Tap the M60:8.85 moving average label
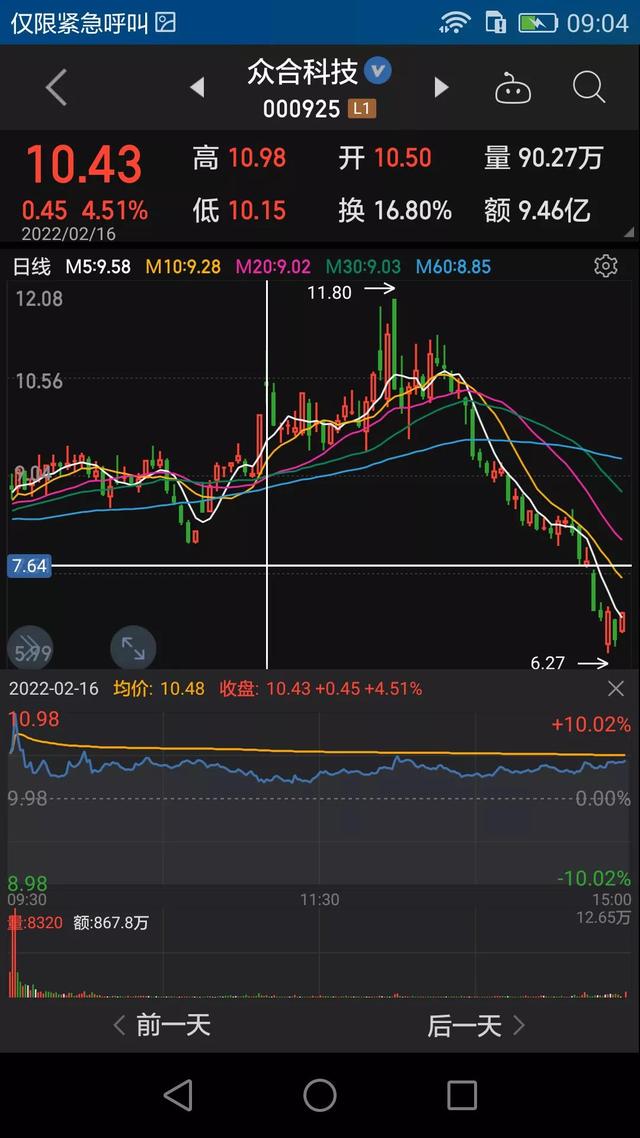Image resolution: width=640 pixels, height=1138 pixels. pyautogui.click(x=454, y=266)
